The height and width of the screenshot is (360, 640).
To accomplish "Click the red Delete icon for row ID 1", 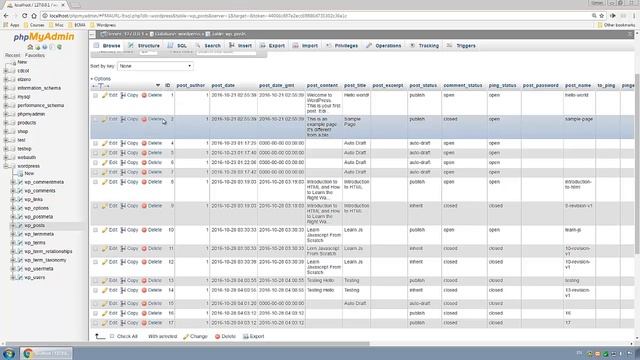I will tap(144, 95).
